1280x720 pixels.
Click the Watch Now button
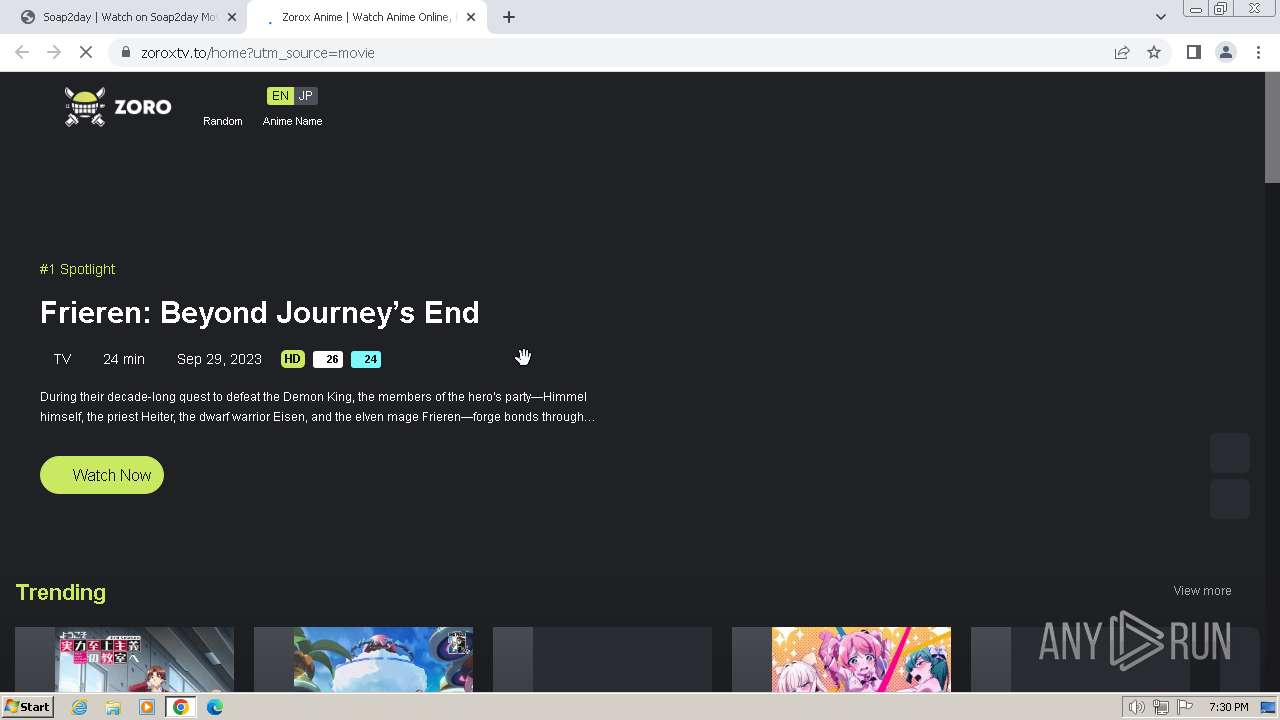pyautogui.click(x=102, y=475)
